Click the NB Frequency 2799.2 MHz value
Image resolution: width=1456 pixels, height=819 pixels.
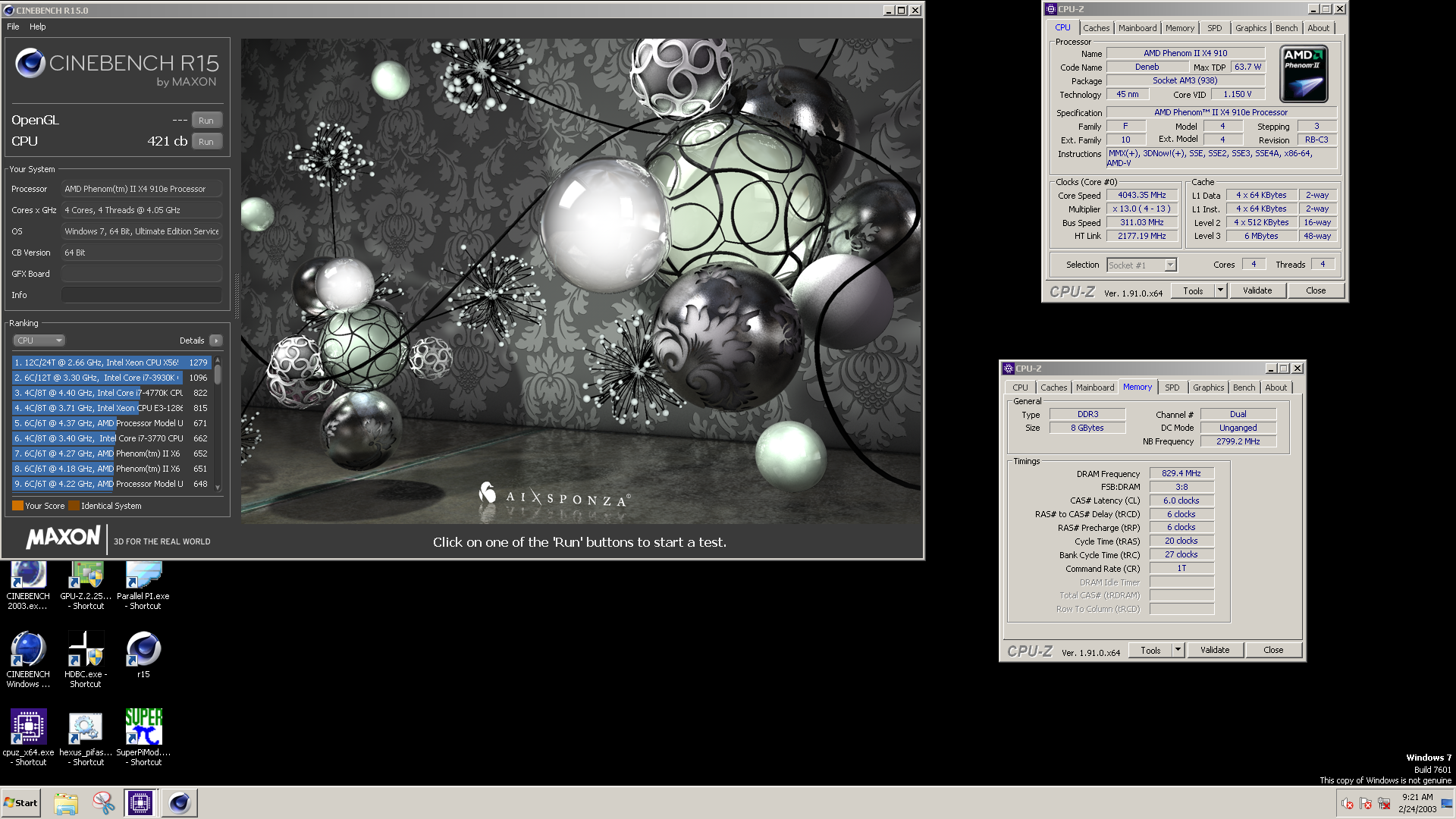click(1238, 441)
